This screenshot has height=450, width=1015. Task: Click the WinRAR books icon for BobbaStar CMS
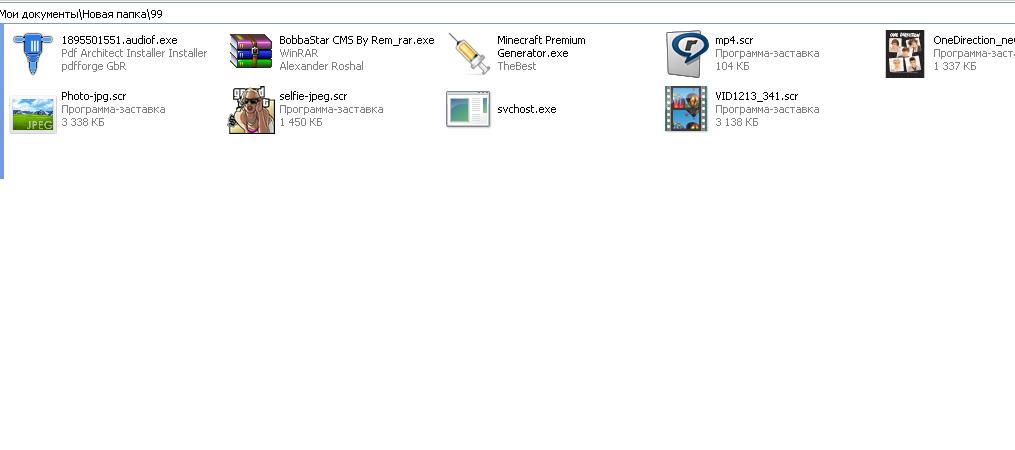251,53
